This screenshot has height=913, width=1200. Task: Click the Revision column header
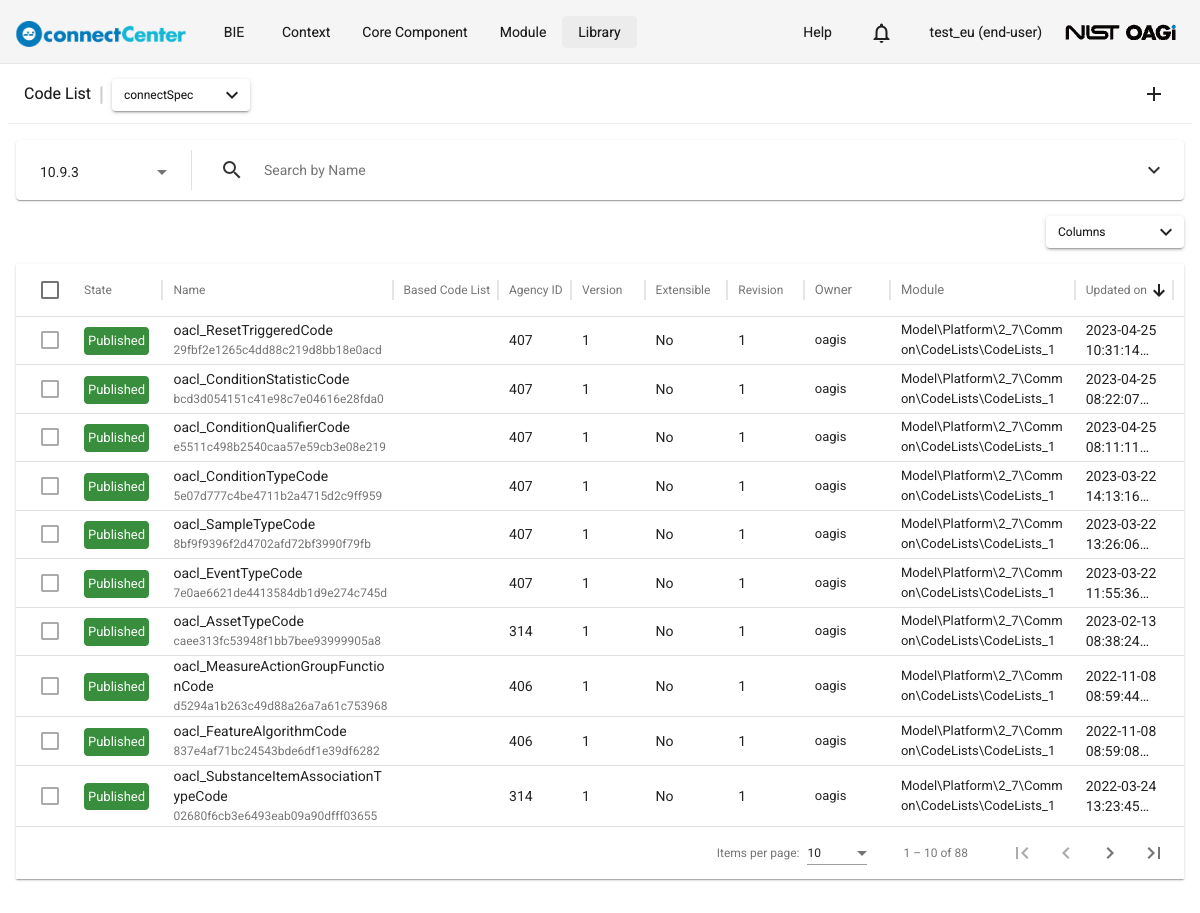pos(761,290)
